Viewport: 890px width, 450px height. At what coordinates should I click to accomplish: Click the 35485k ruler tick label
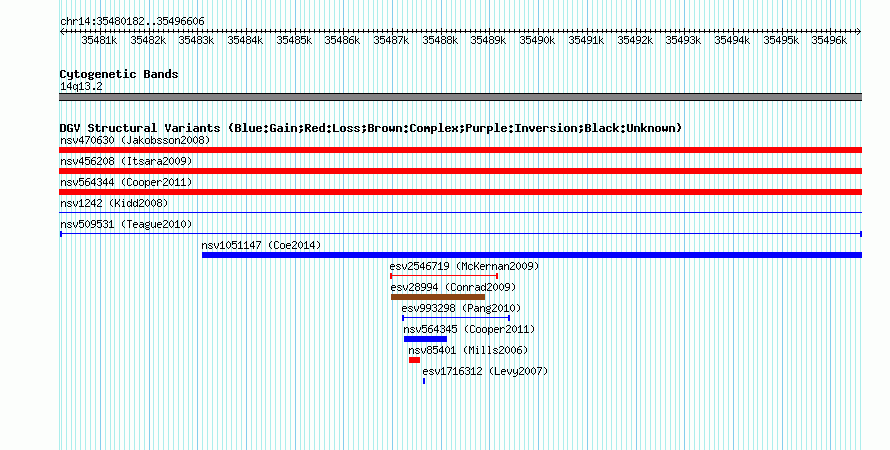(294, 40)
